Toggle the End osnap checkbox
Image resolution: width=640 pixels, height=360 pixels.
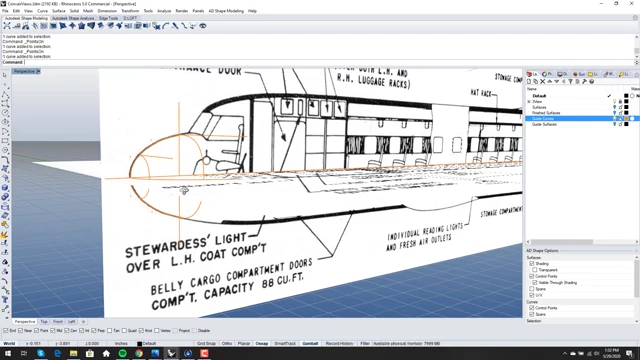click(6, 331)
